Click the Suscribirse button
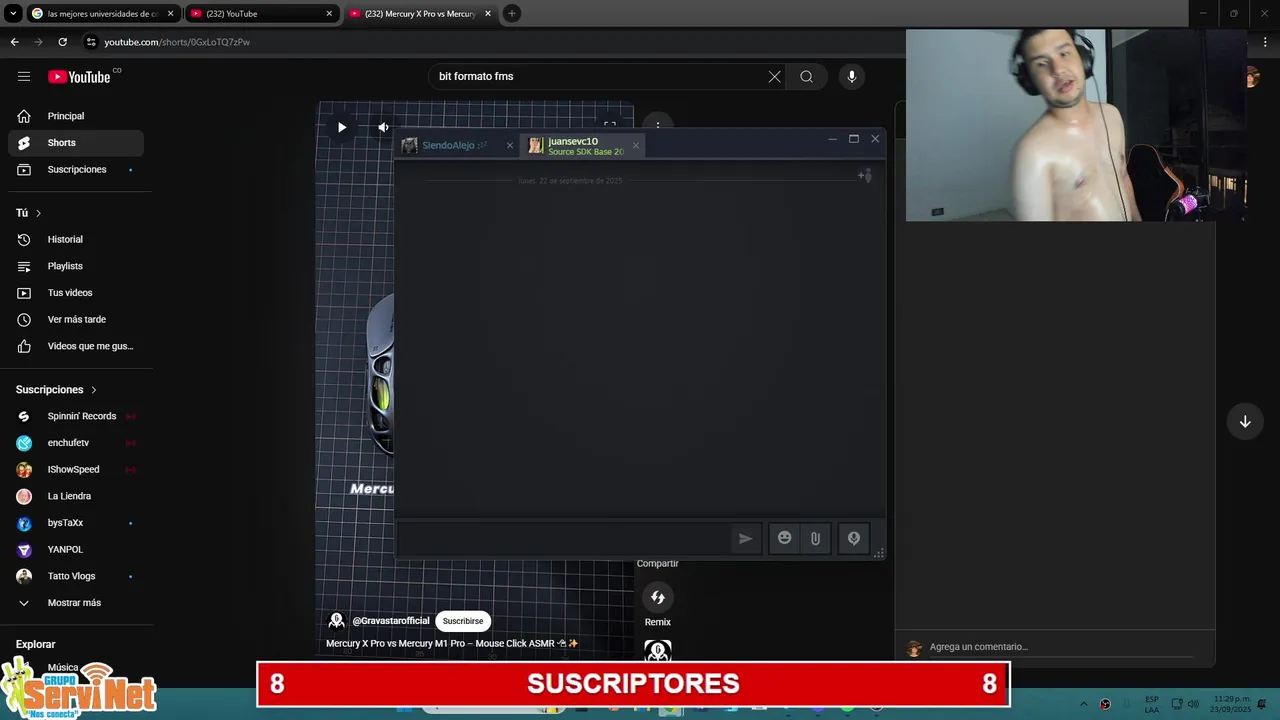1280x720 pixels. (x=463, y=621)
